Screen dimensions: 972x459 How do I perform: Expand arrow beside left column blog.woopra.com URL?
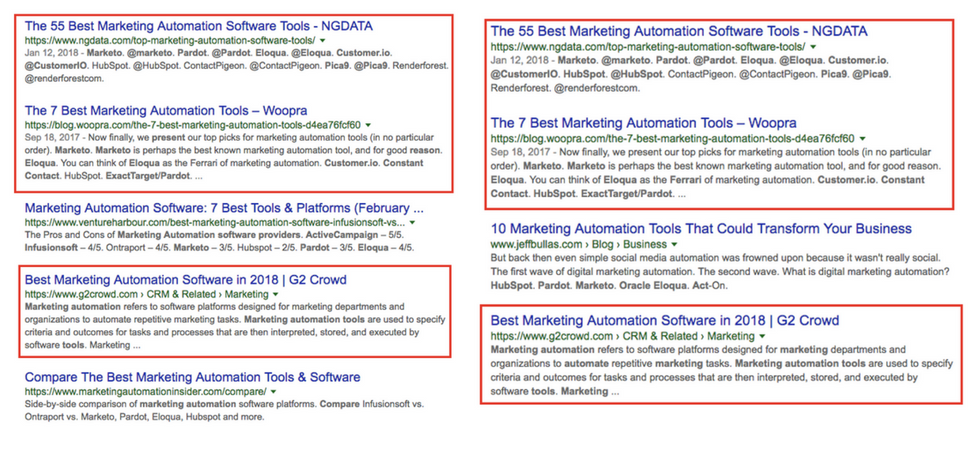pos(369,125)
